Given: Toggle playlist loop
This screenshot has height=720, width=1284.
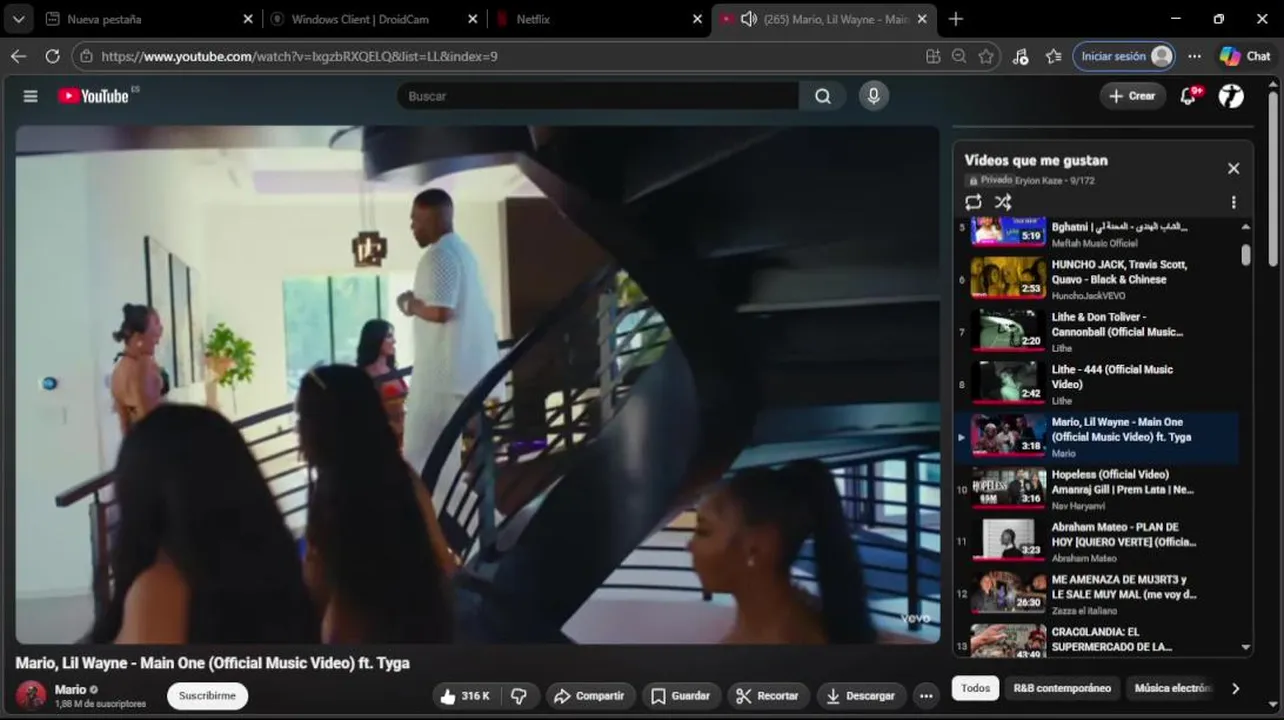Looking at the screenshot, I should pyautogui.click(x=973, y=202).
